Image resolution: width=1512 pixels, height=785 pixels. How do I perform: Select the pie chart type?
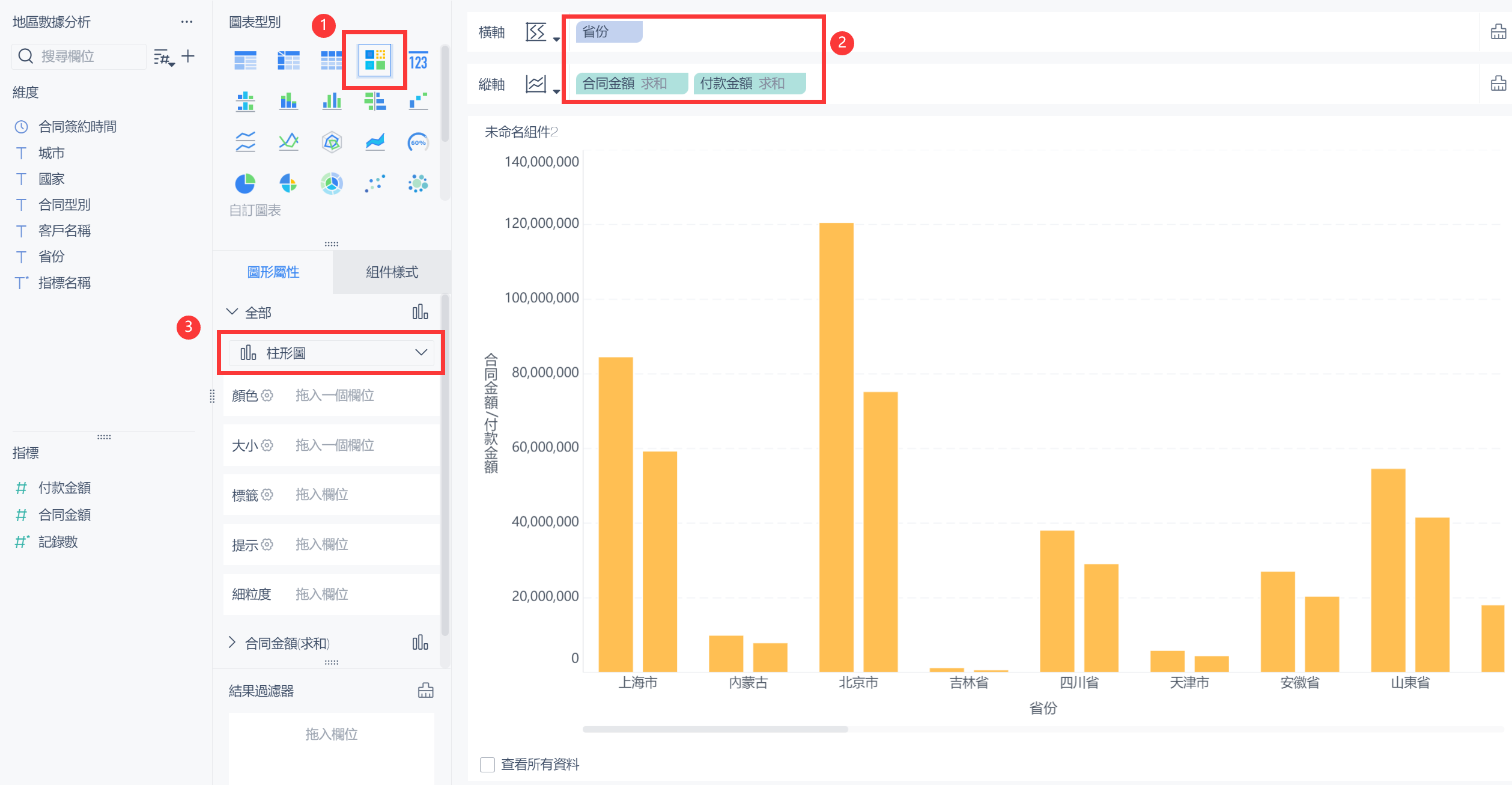245,183
